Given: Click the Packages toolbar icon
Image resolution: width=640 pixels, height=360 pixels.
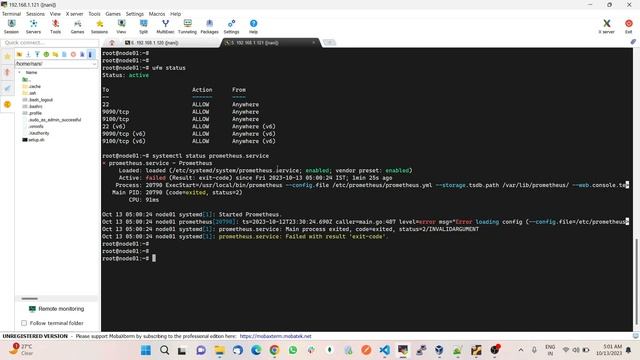Looking at the screenshot, I should click(209, 27).
